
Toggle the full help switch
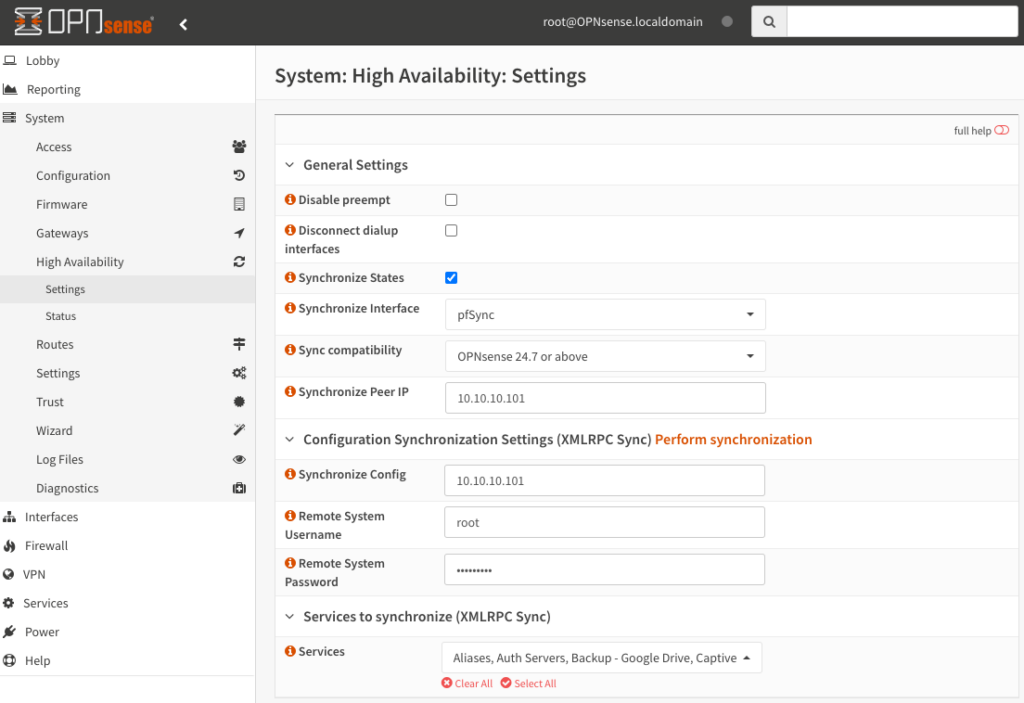pyautogui.click(x=1001, y=130)
